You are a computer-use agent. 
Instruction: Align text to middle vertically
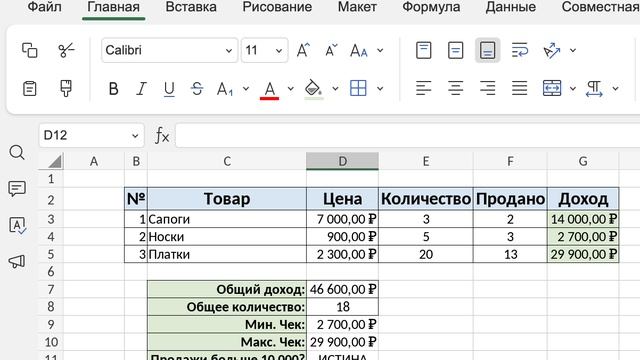(456, 51)
